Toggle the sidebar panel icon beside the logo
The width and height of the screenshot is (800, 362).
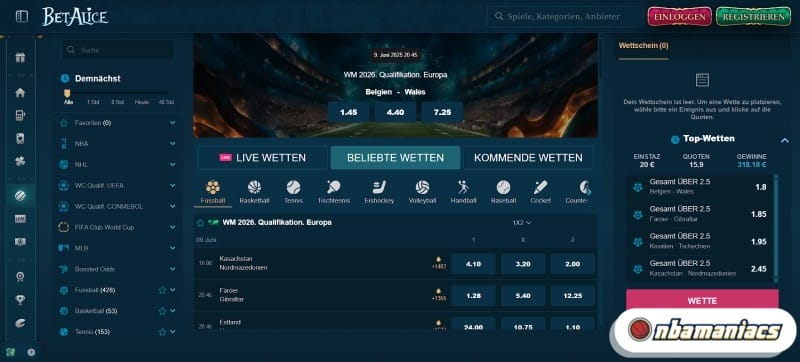point(22,17)
